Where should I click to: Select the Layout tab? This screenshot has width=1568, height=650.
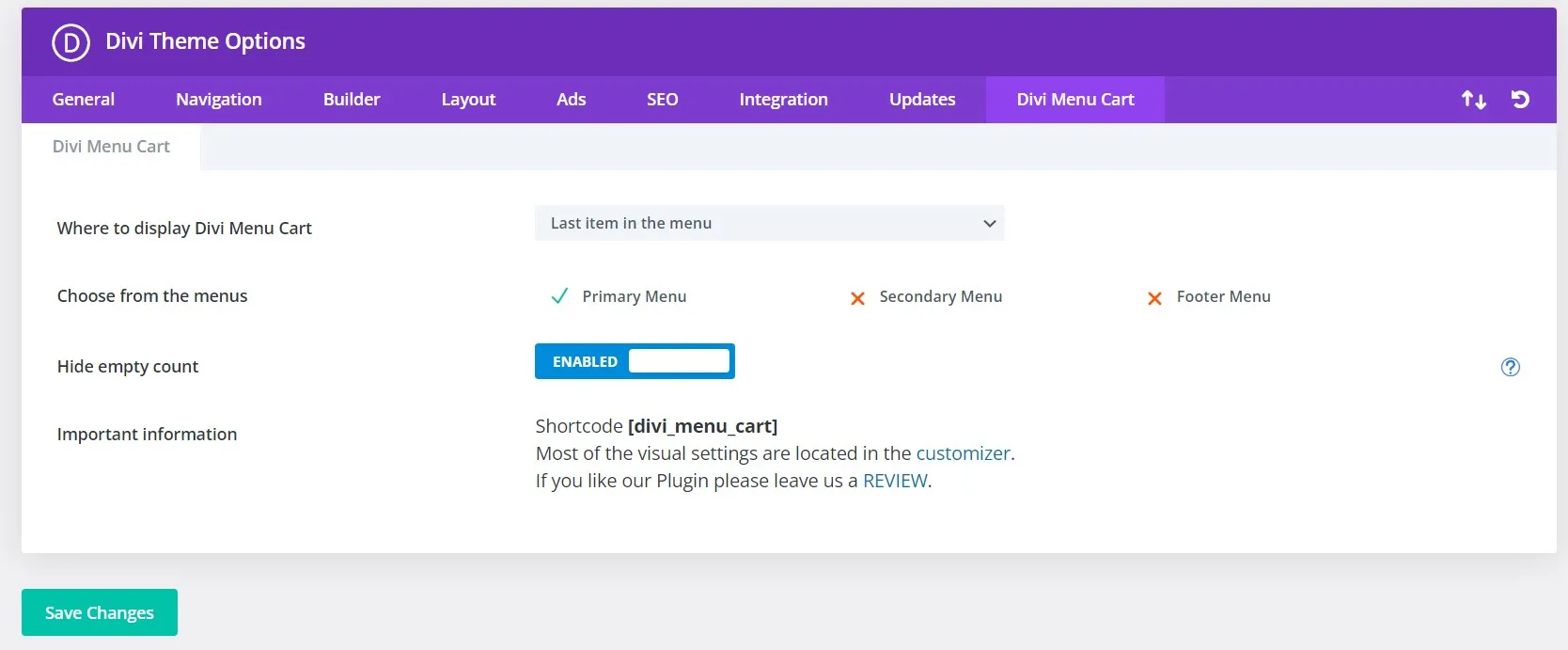pos(468,100)
